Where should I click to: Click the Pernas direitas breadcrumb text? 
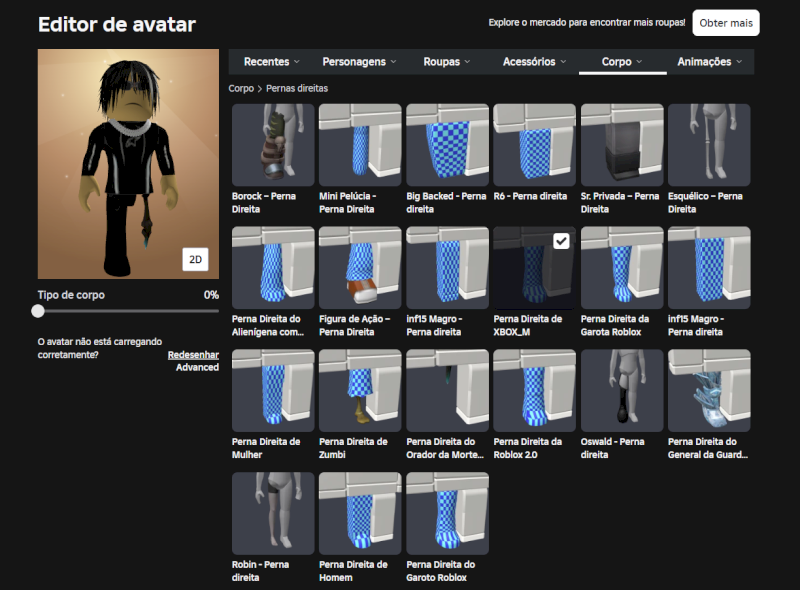point(296,88)
